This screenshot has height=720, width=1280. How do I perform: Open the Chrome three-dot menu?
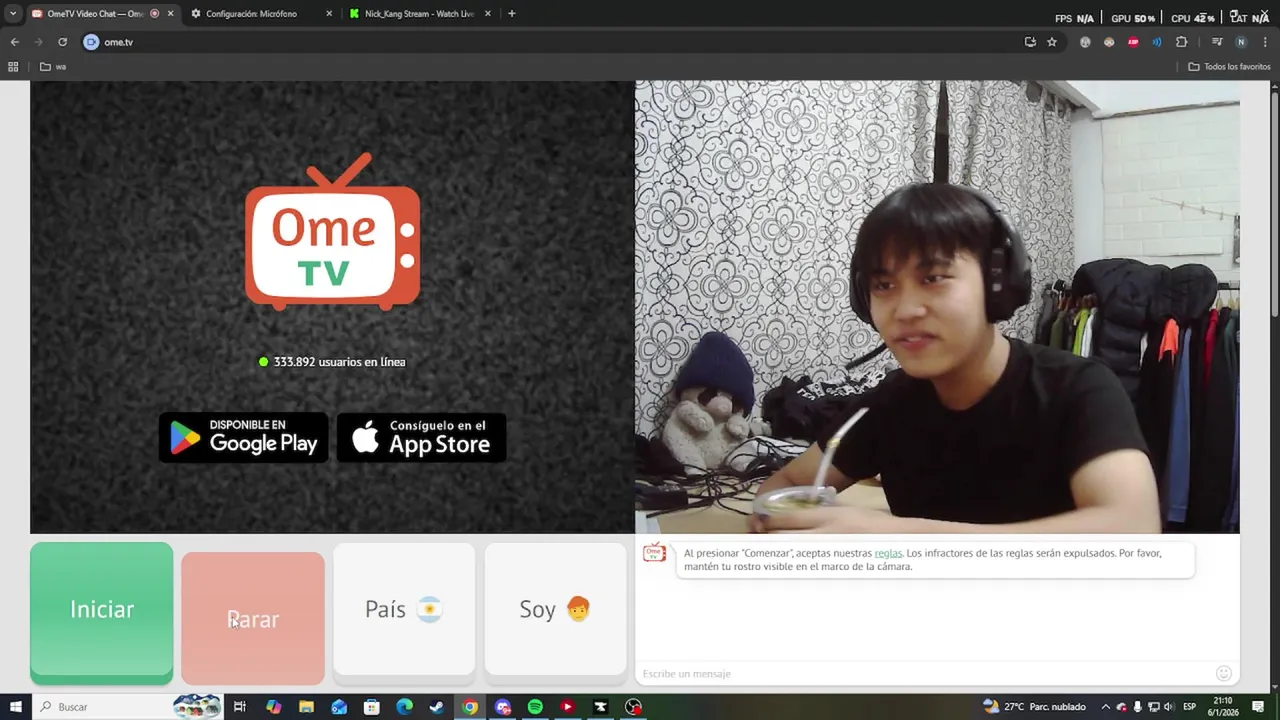[1265, 42]
